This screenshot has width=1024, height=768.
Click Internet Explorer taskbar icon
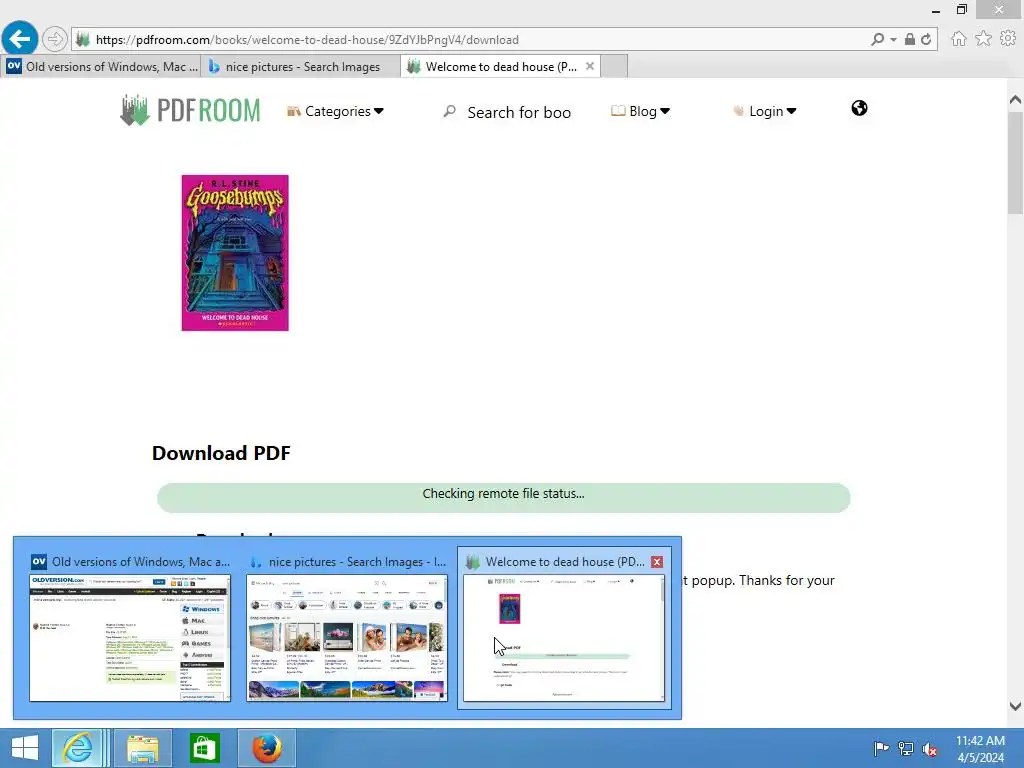coord(78,748)
